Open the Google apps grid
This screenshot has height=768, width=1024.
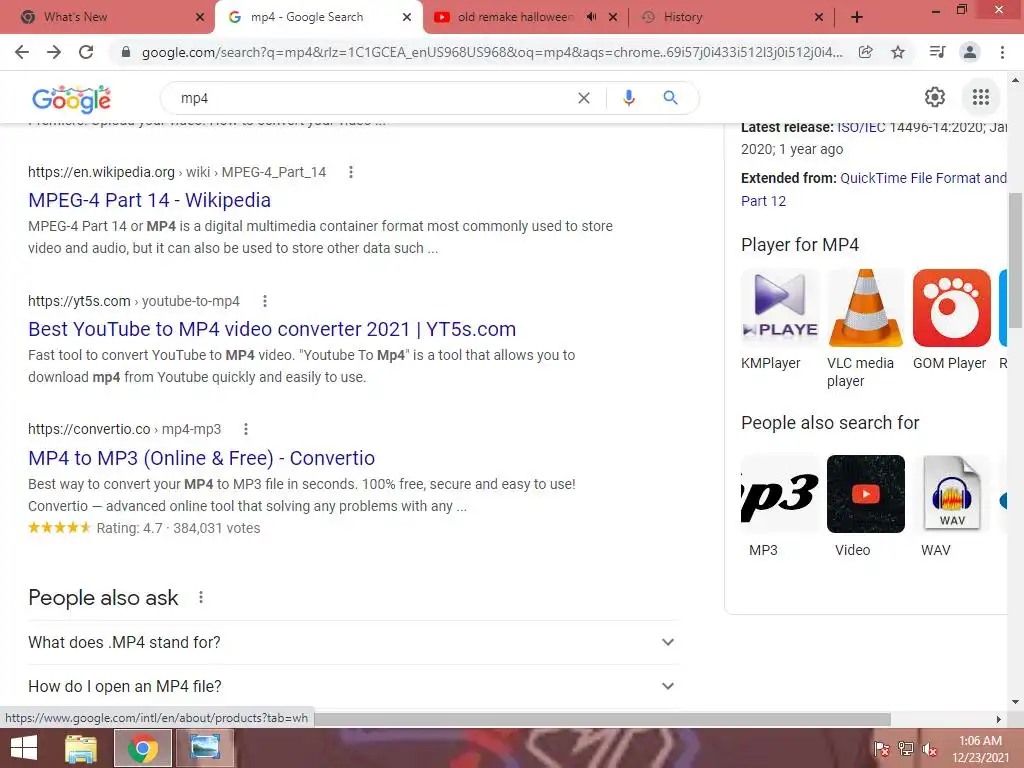click(980, 97)
